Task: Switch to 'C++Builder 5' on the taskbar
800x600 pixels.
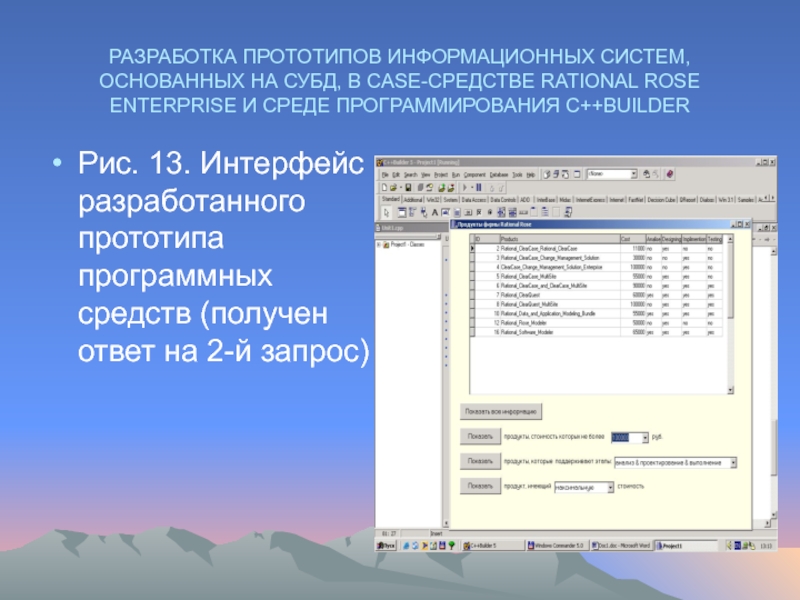Action: [x=492, y=546]
